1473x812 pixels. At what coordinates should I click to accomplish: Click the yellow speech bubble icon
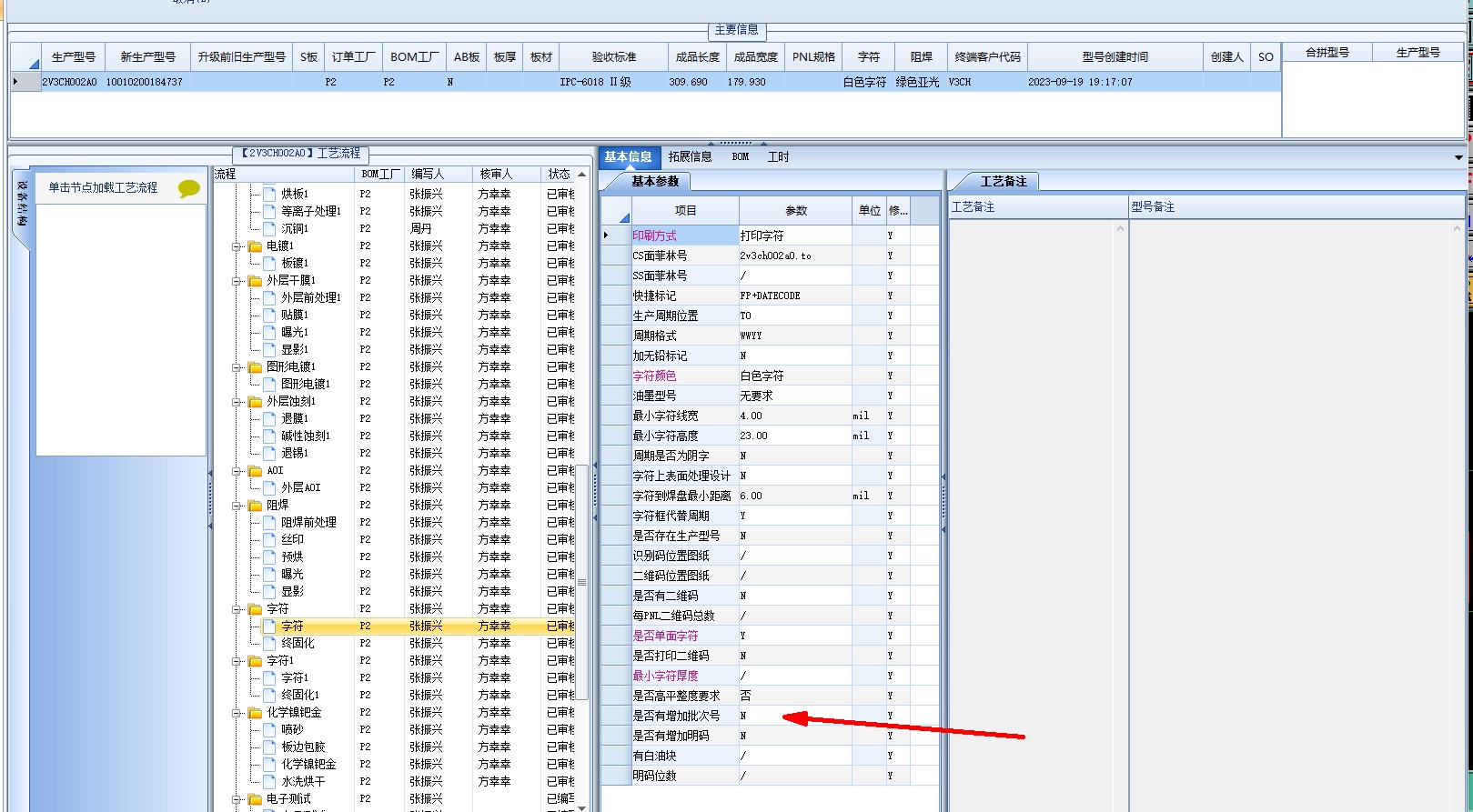[x=189, y=188]
